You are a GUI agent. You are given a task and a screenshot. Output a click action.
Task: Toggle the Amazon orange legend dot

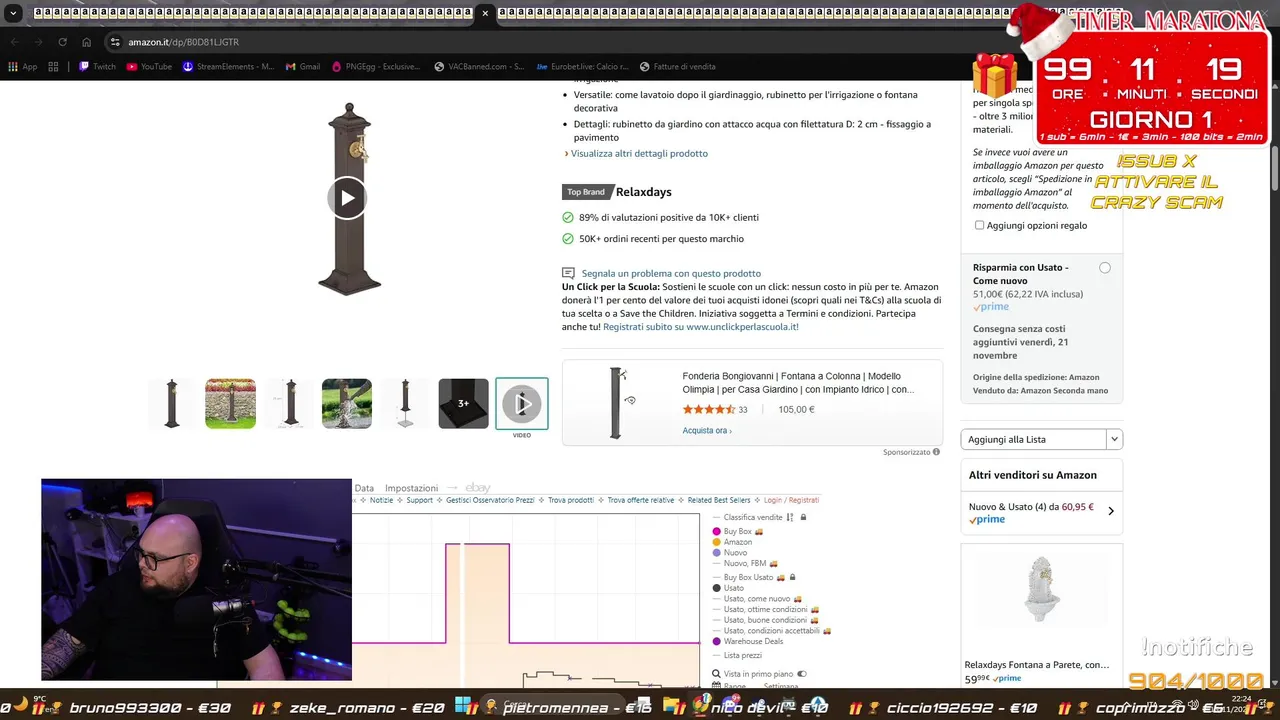pyautogui.click(x=716, y=542)
